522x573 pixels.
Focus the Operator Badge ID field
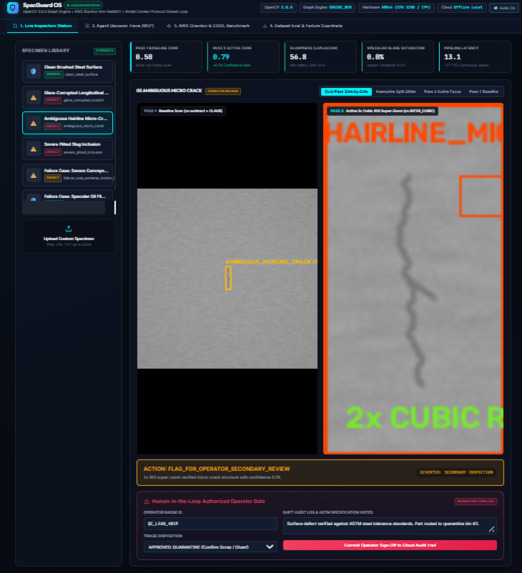pyautogui.click(x=211, y=523)
